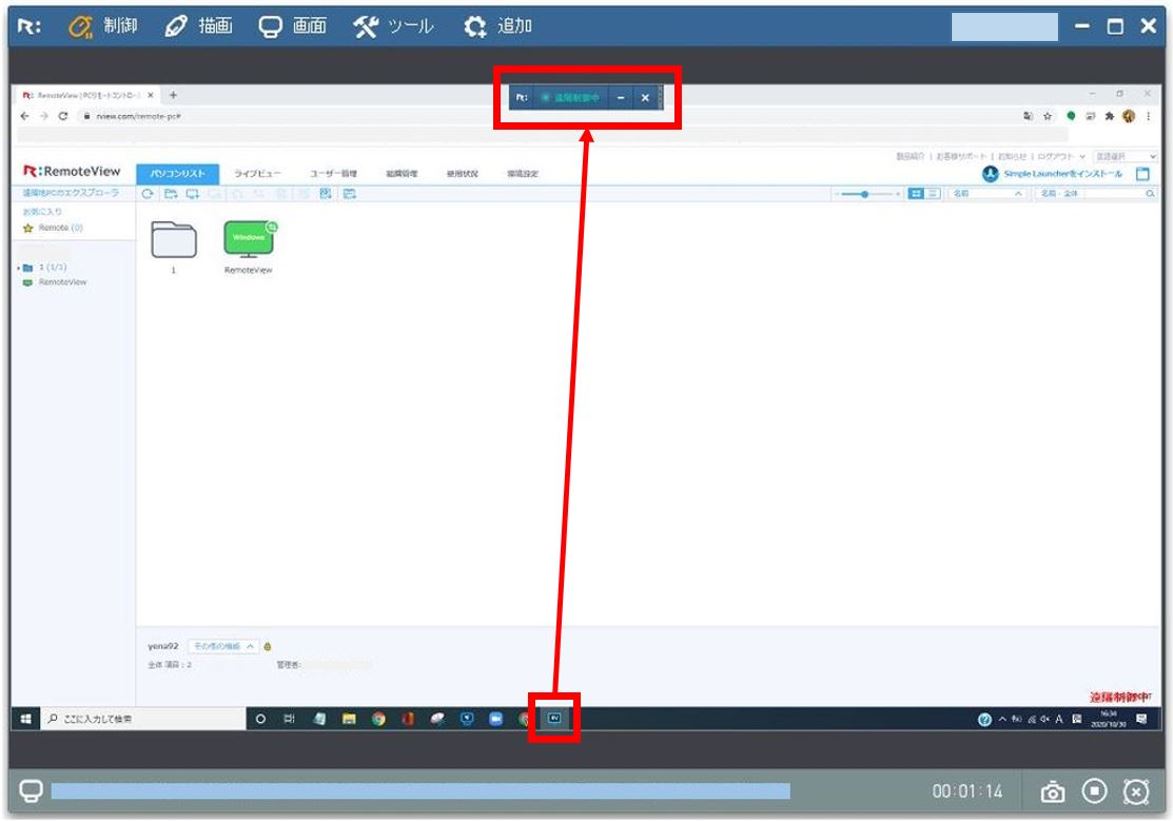Click the search magnifier icon
Screen dimensions: 1173x821
pyautogui.click(x=1151, y=194)
